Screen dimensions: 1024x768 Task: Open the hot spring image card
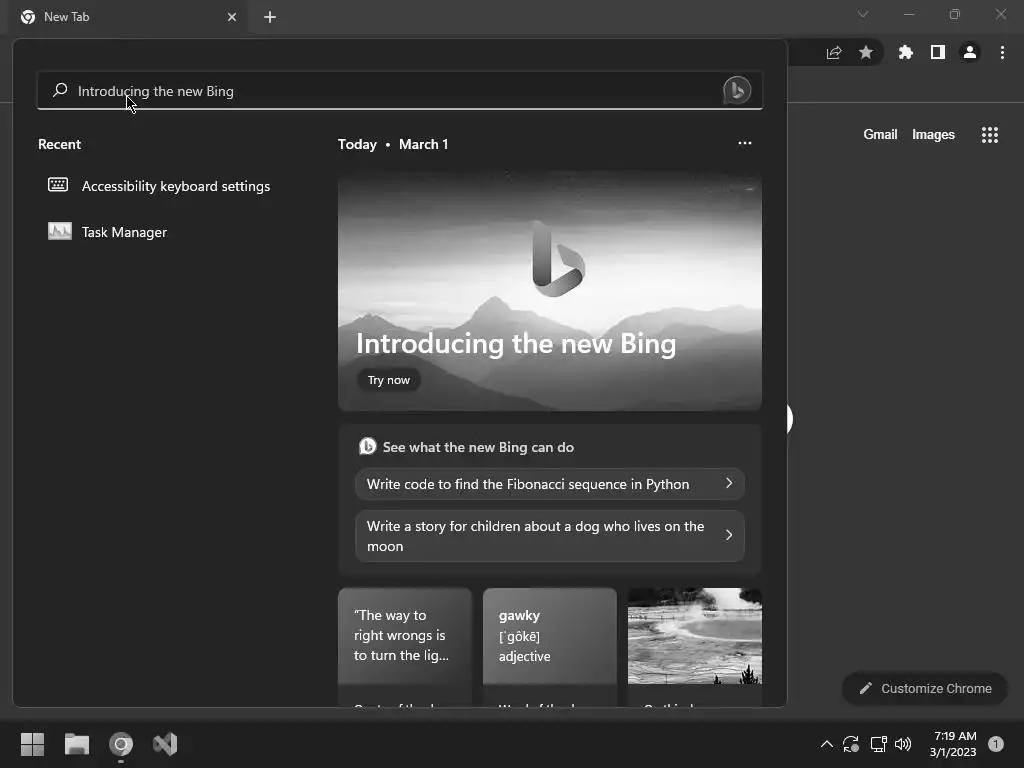click(x=695, y=647)
